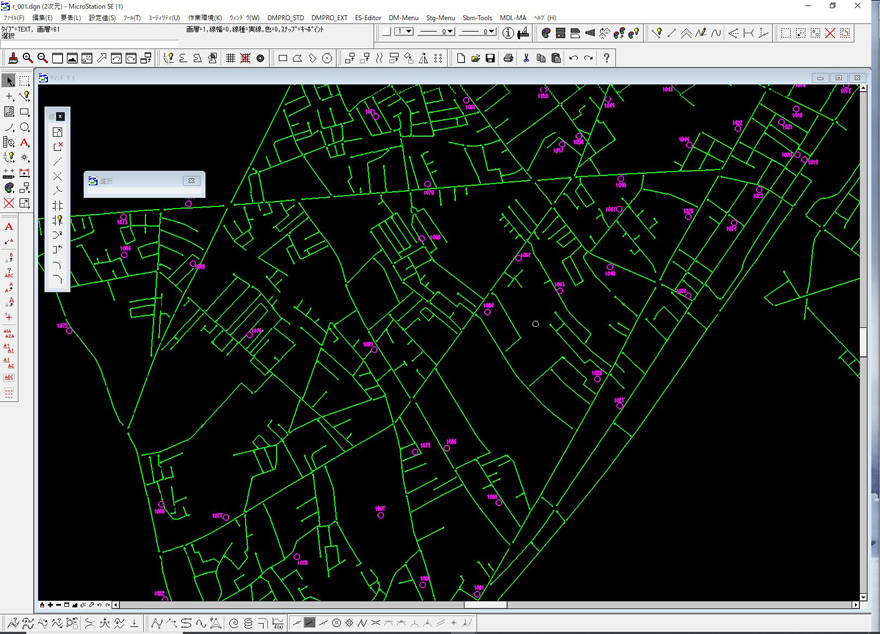Click the red X delete element tool
The image size is (880, 634).
point(9,203)
